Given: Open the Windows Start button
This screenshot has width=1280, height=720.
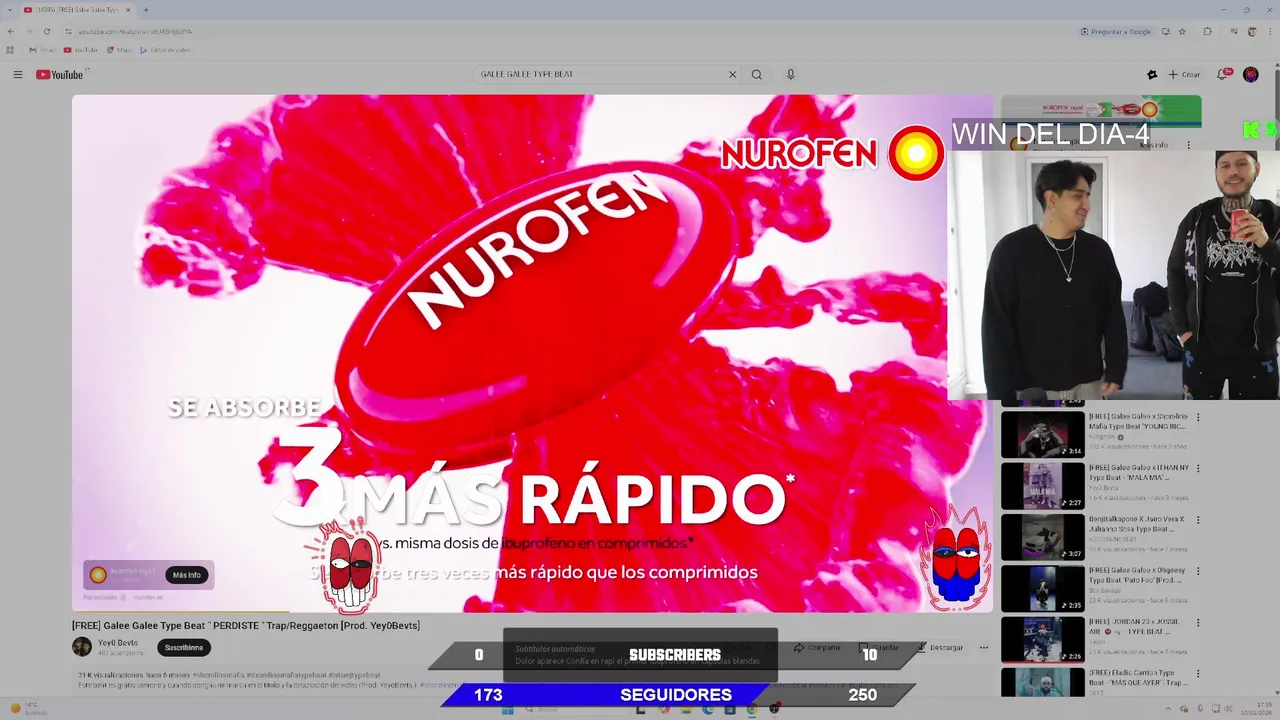Looking at the screenshot, I should click(x=507, y=709).
